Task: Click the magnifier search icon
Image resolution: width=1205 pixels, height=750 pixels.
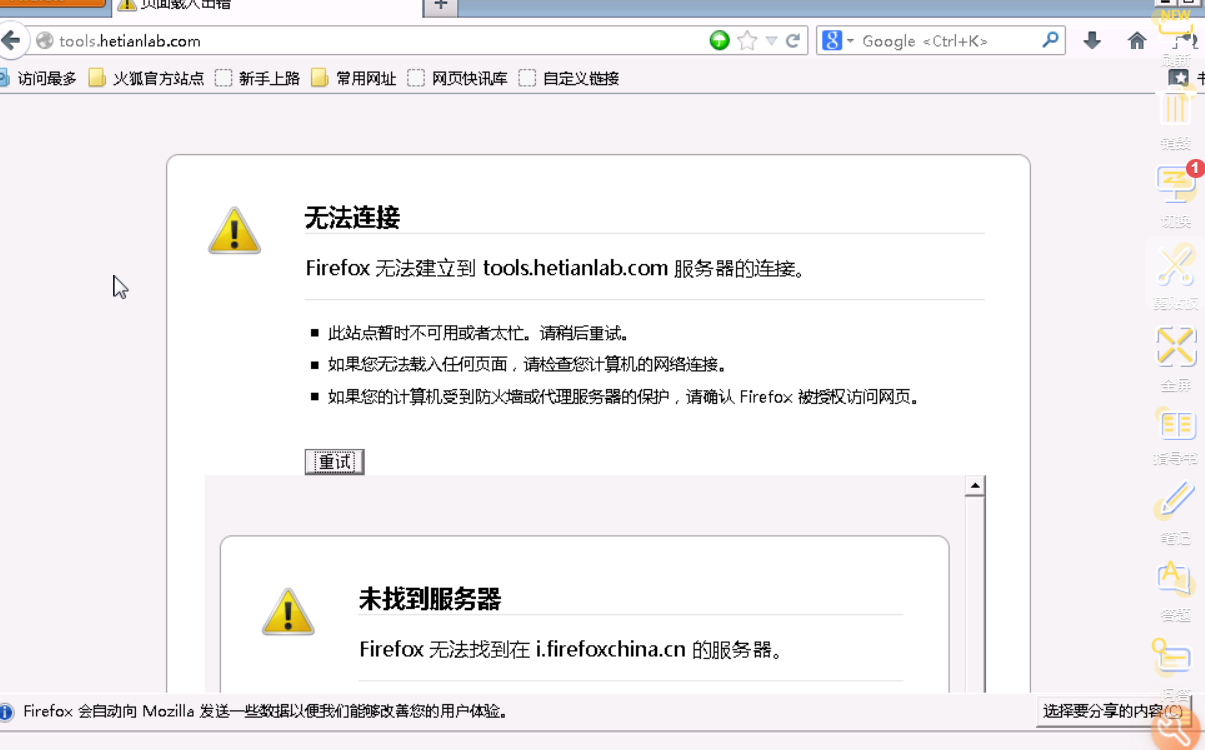Action: 1050,40
